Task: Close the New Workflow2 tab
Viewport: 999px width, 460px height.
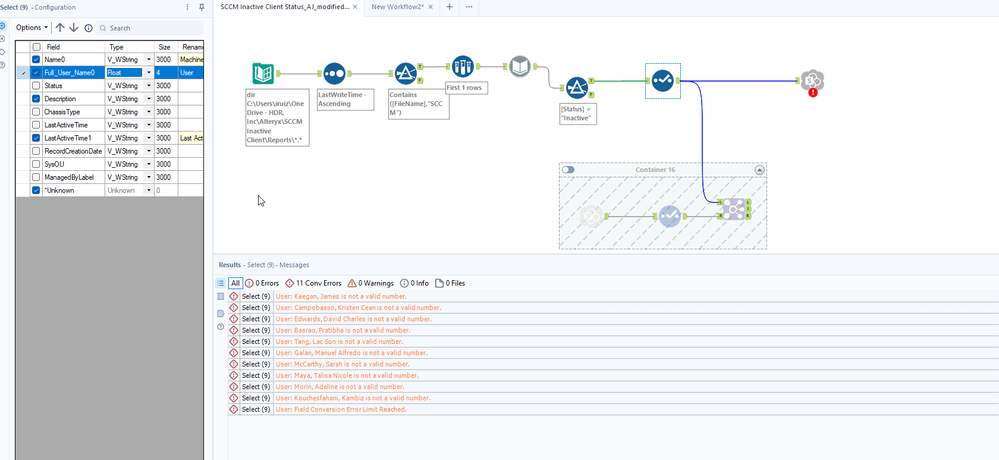Action: tap(431, 6)
